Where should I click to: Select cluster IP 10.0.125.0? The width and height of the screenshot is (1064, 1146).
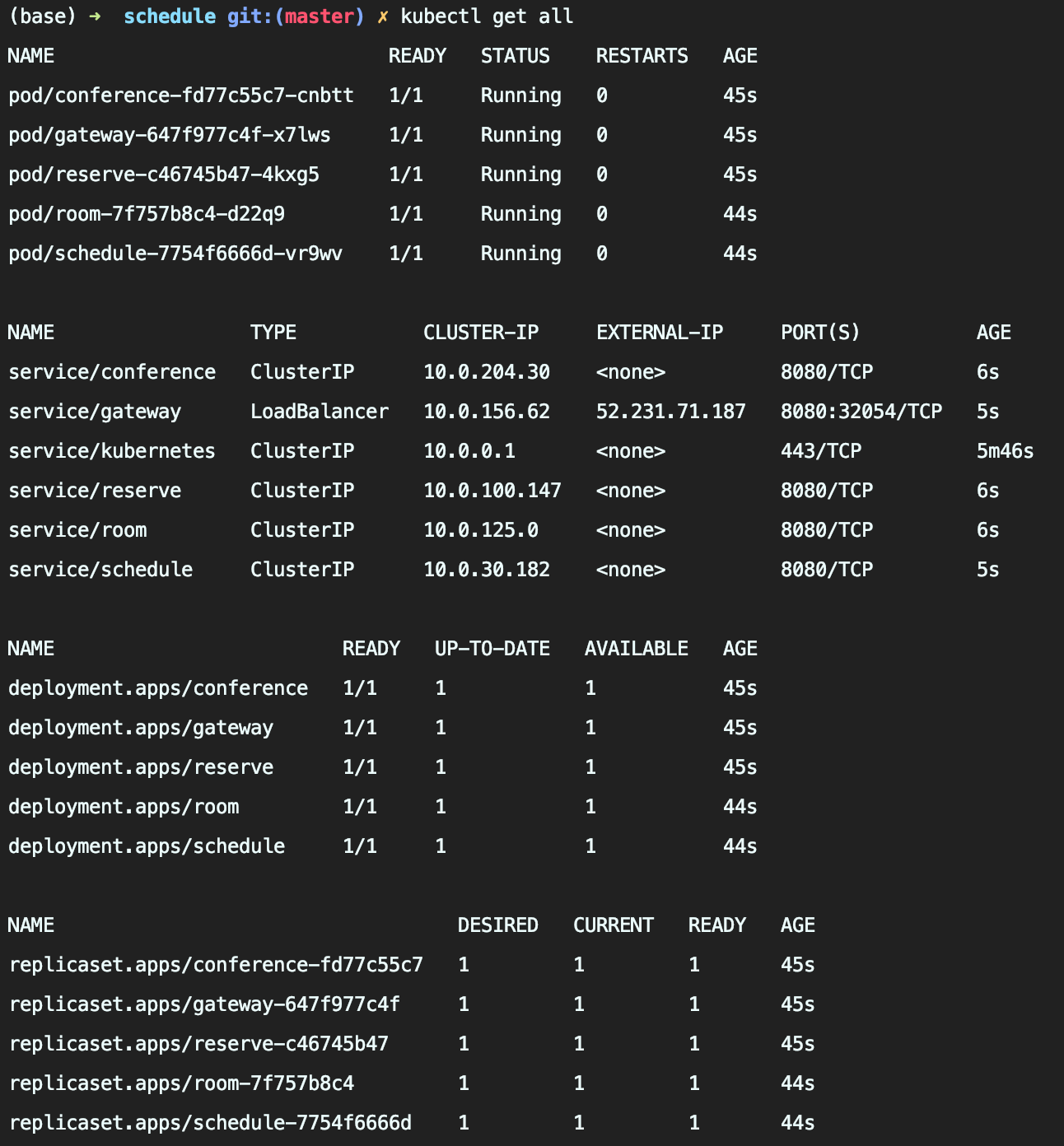(481, 530)
